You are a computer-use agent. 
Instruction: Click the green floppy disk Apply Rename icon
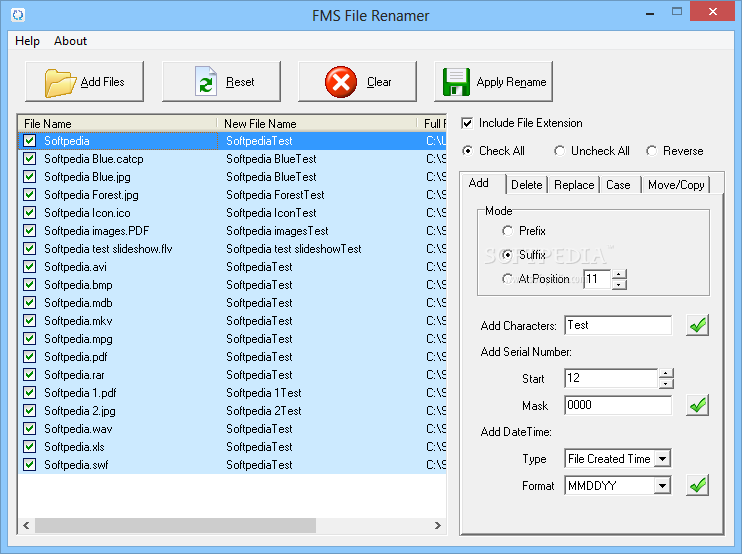click(456, 82)
